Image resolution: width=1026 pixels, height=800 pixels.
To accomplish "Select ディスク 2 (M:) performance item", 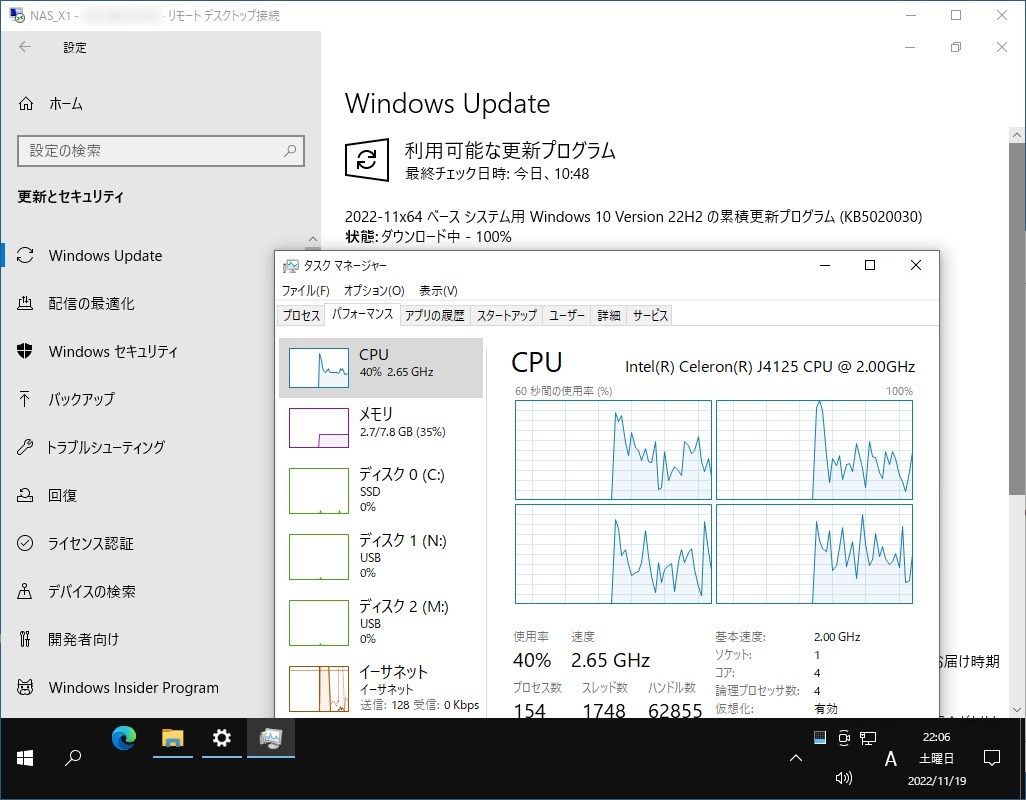I will (x=381, y=623).
